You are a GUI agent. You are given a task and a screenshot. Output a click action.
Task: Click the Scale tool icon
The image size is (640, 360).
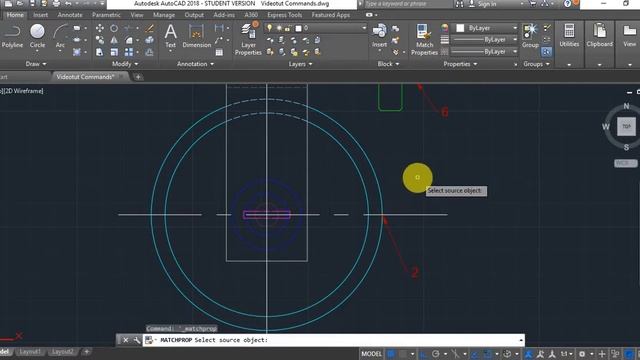pyautogui.click(x=114, y=52)
